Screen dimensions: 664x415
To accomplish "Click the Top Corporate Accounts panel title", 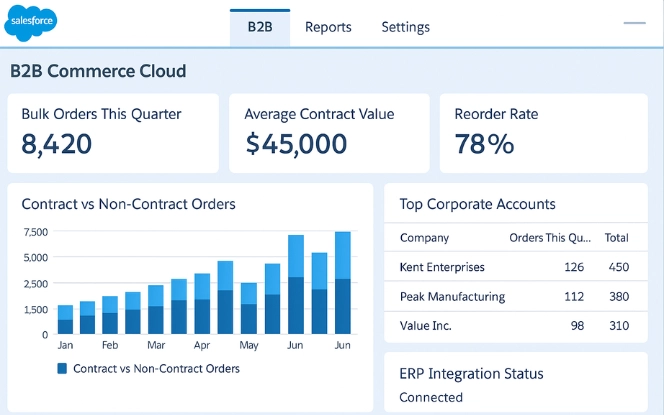I will [x=477, y=204].
